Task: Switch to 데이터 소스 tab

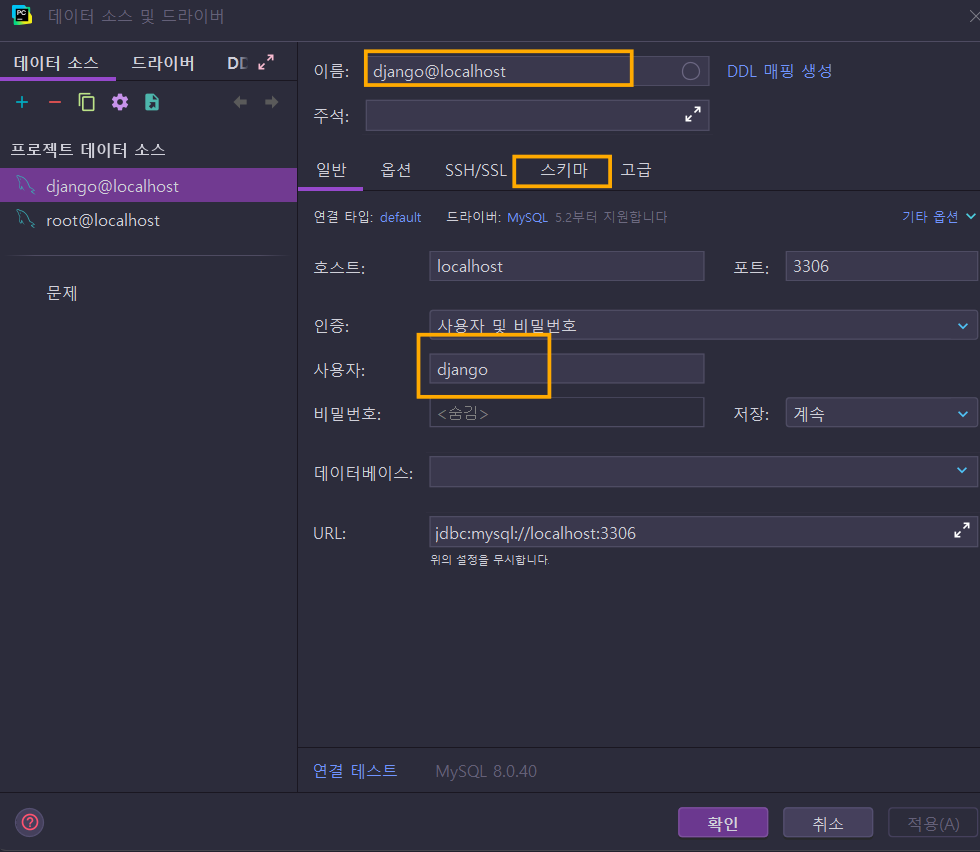Action: click(56, 63)
